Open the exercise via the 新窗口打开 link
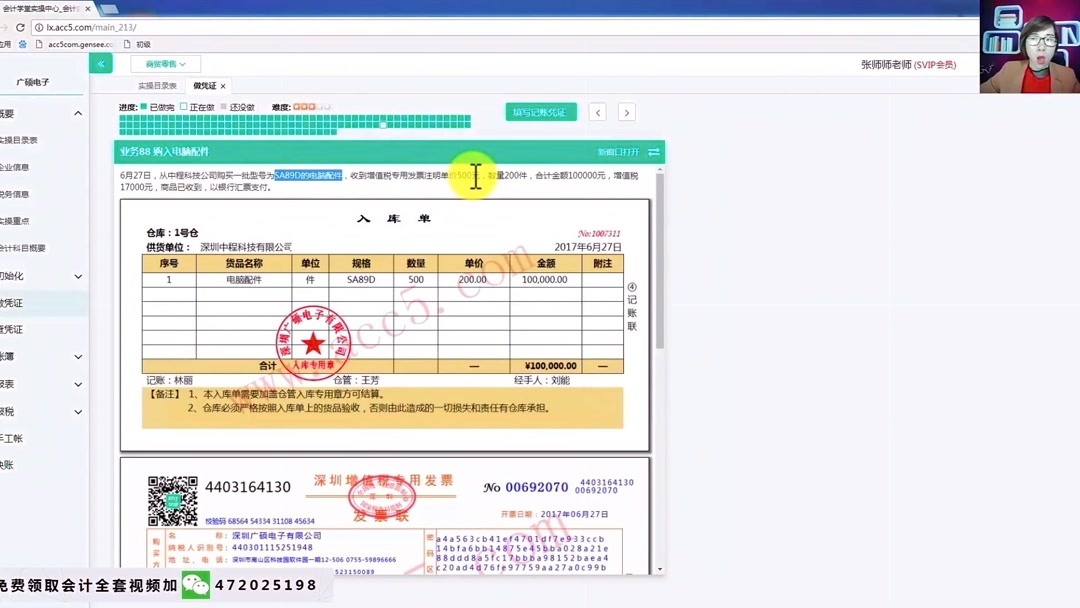This screenshot has width=1080, height=608. 620,150
